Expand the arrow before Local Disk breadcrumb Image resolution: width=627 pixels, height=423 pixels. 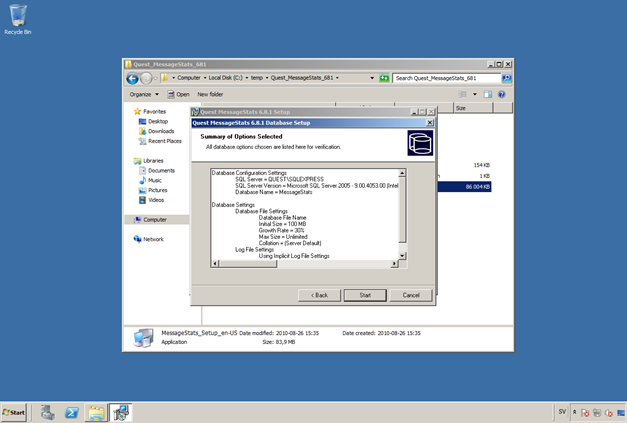click(205, 78)
